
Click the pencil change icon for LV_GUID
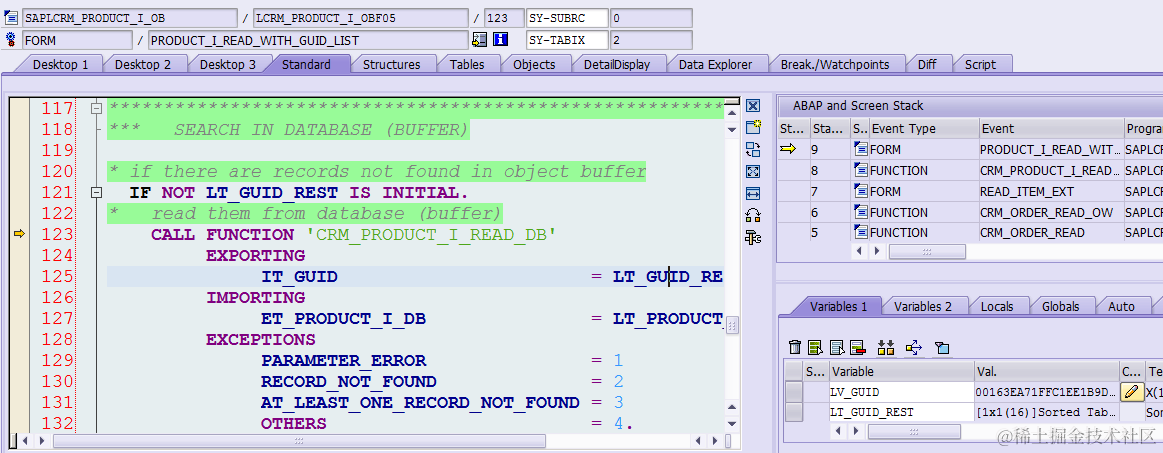pos(1132,391)
